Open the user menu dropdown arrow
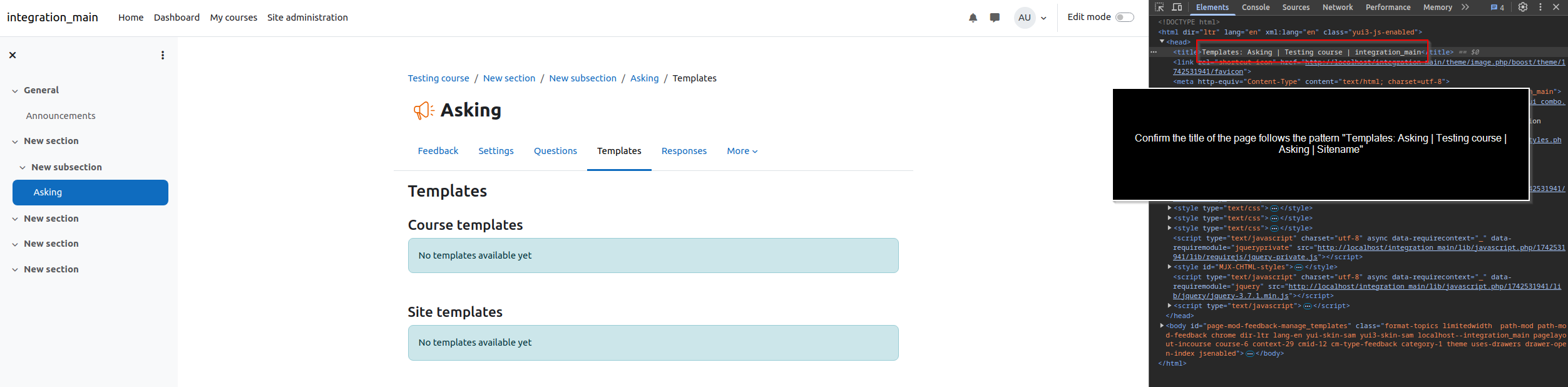This screenshot has width=1568, height=387. 1043,18
